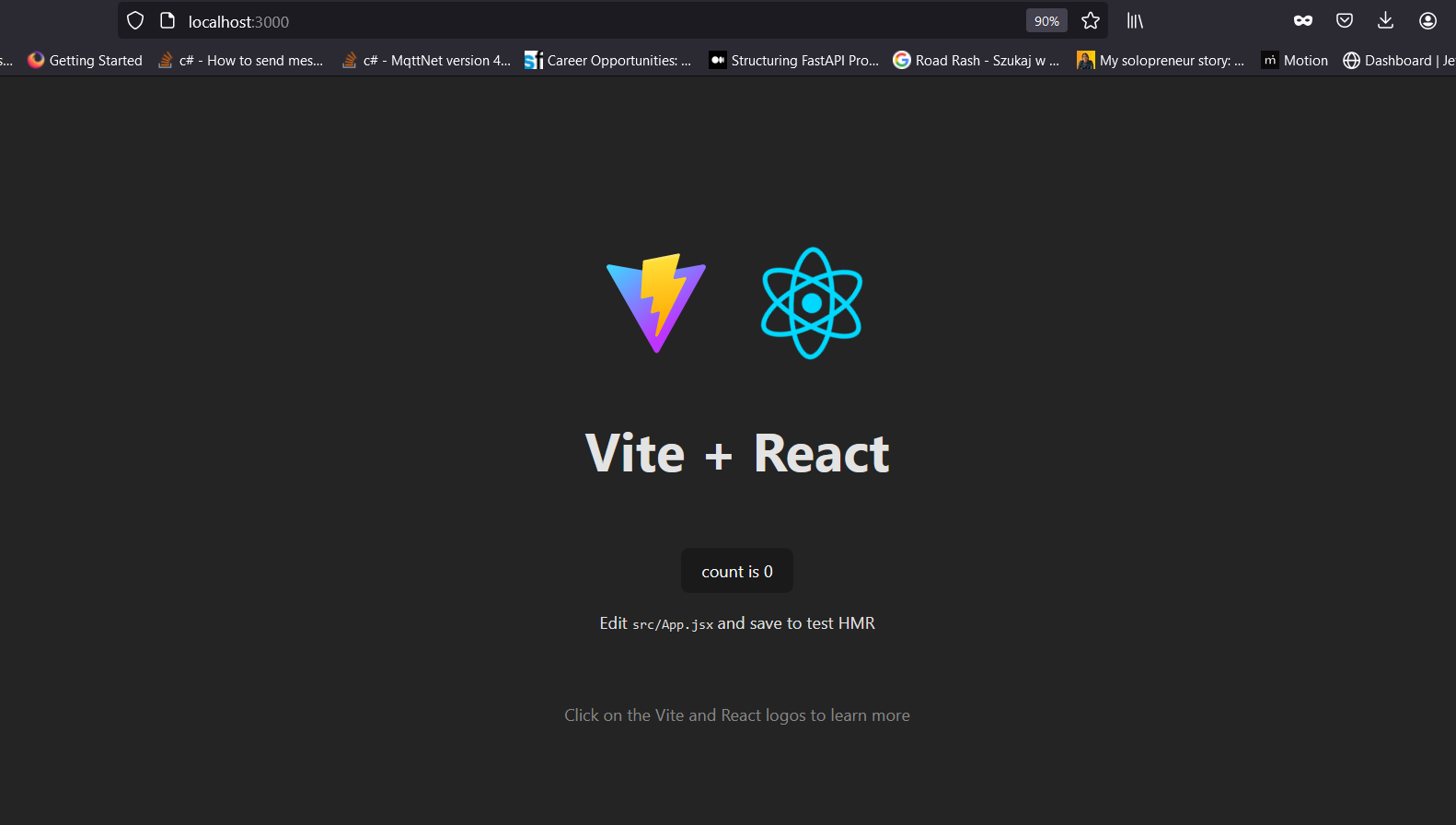Open the library bookshelf icon
The height and width of the screenshot is (825, 1456).
[1135, 20]
